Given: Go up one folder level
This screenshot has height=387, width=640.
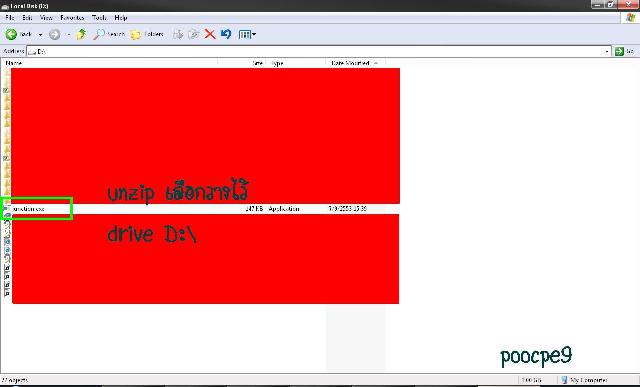Looking at the screenshot, I should [81, 34].
